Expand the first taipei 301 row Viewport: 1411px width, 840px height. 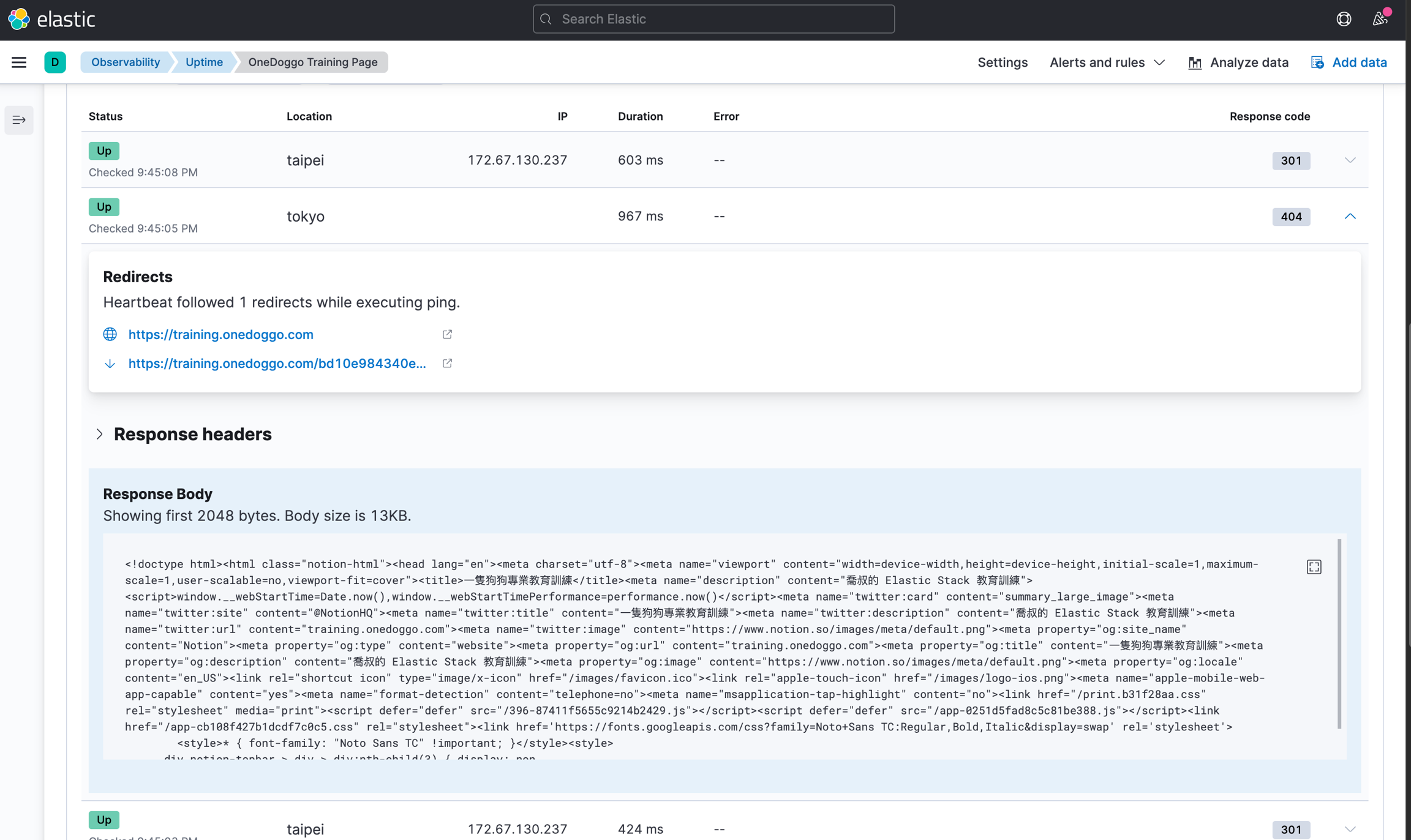[x=1350, y=160]
